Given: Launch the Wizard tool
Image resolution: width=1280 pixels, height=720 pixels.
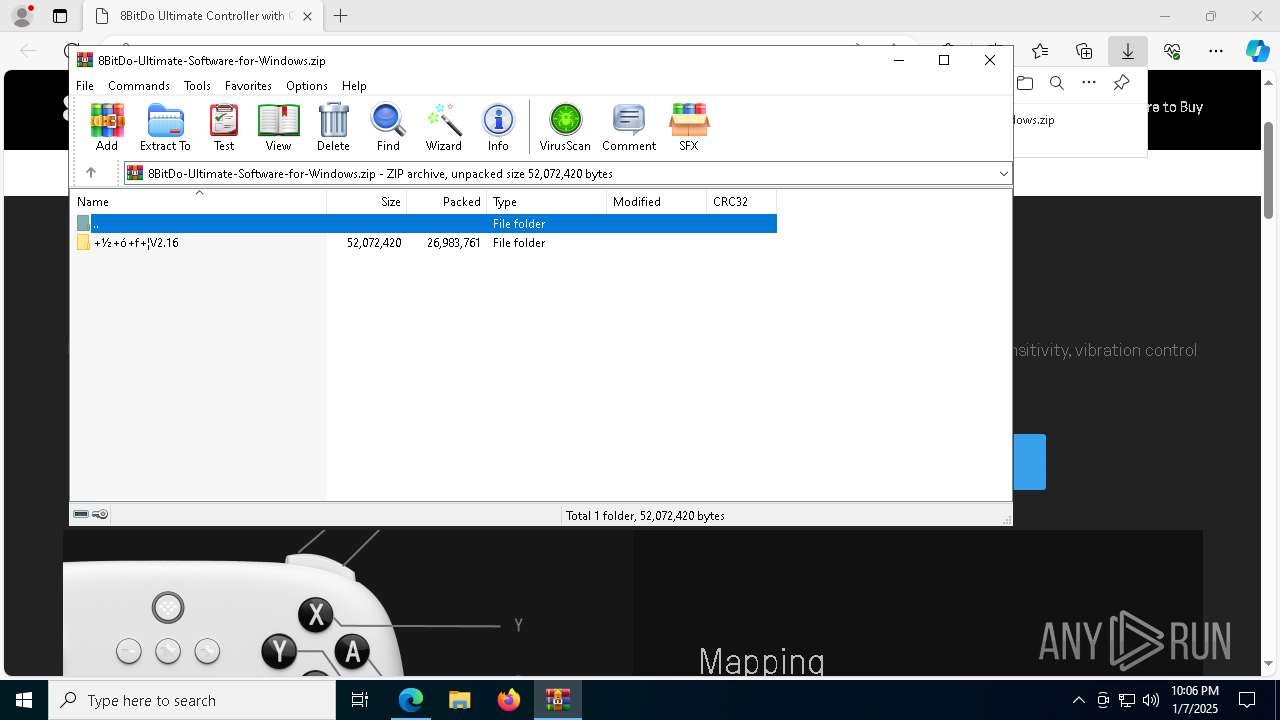Looking at the screenshot, I should (443, 127).
